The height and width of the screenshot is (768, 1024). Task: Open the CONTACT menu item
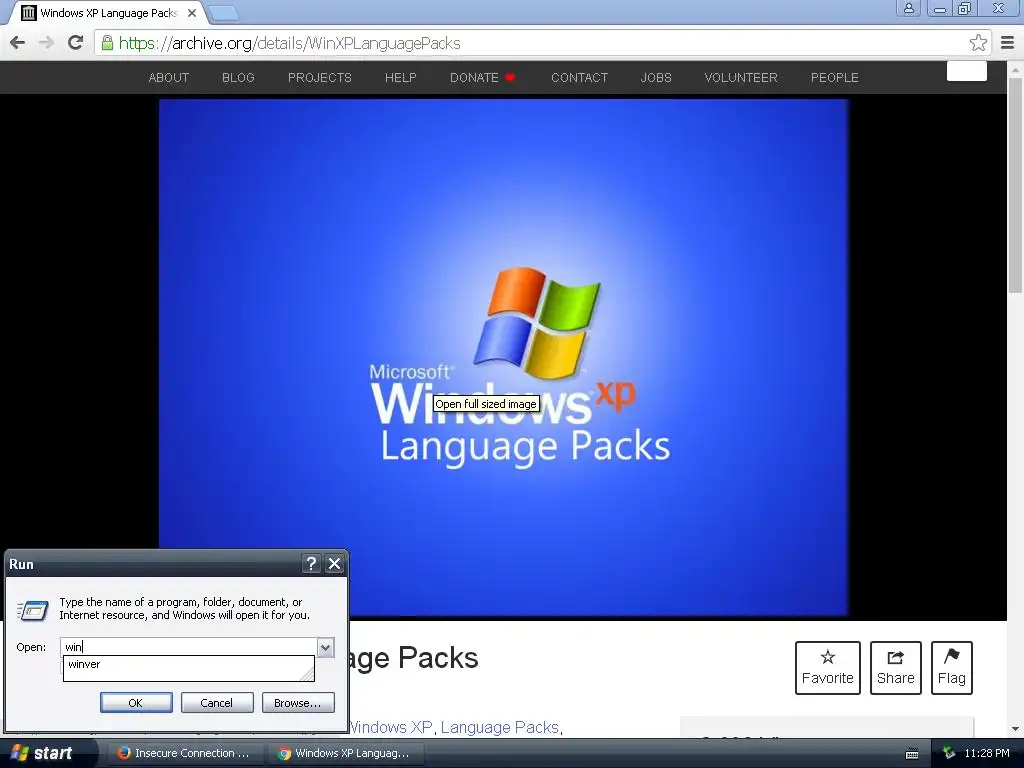tap(579, 78)
